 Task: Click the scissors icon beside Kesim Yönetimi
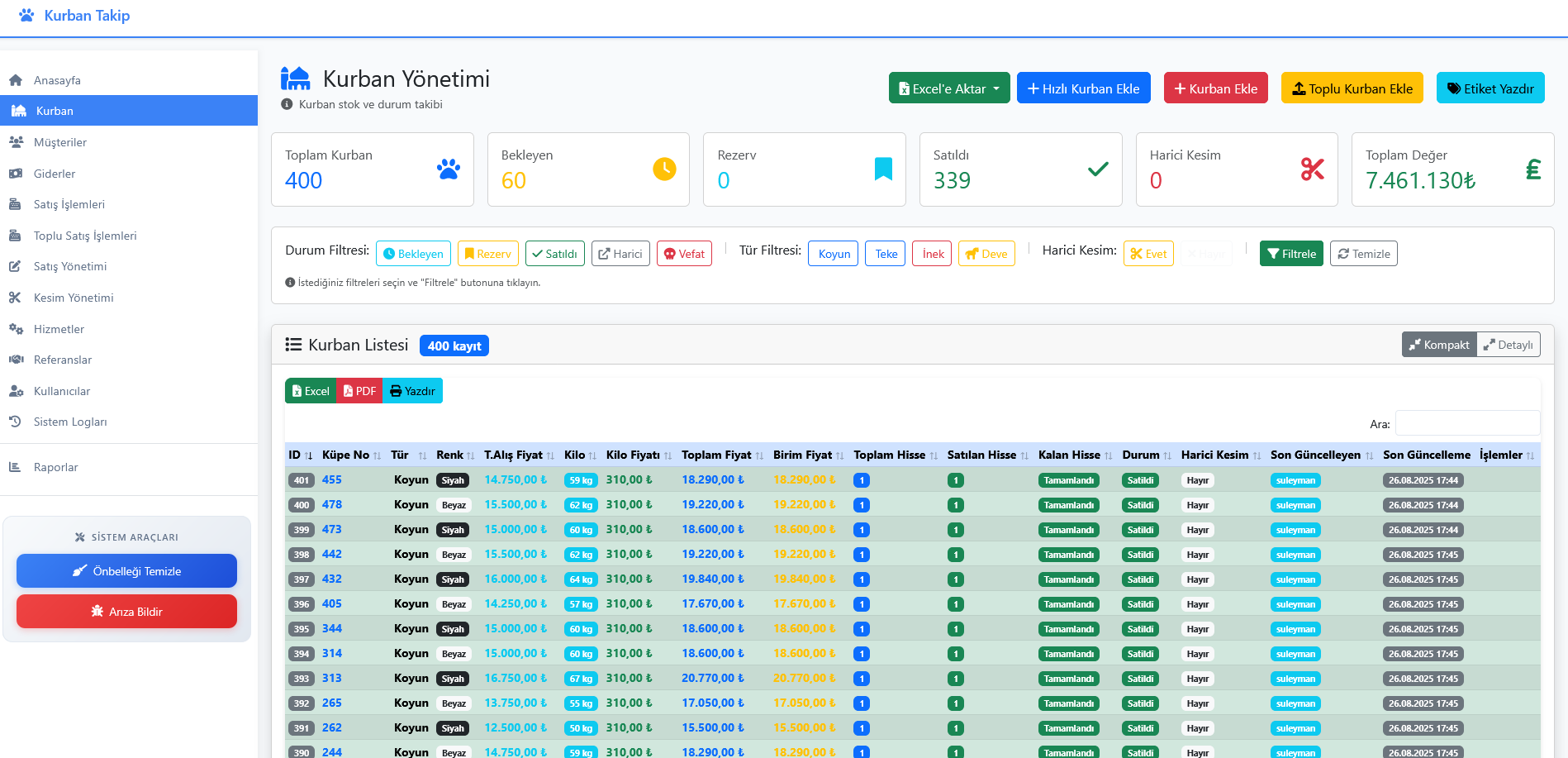pos(15,298)
